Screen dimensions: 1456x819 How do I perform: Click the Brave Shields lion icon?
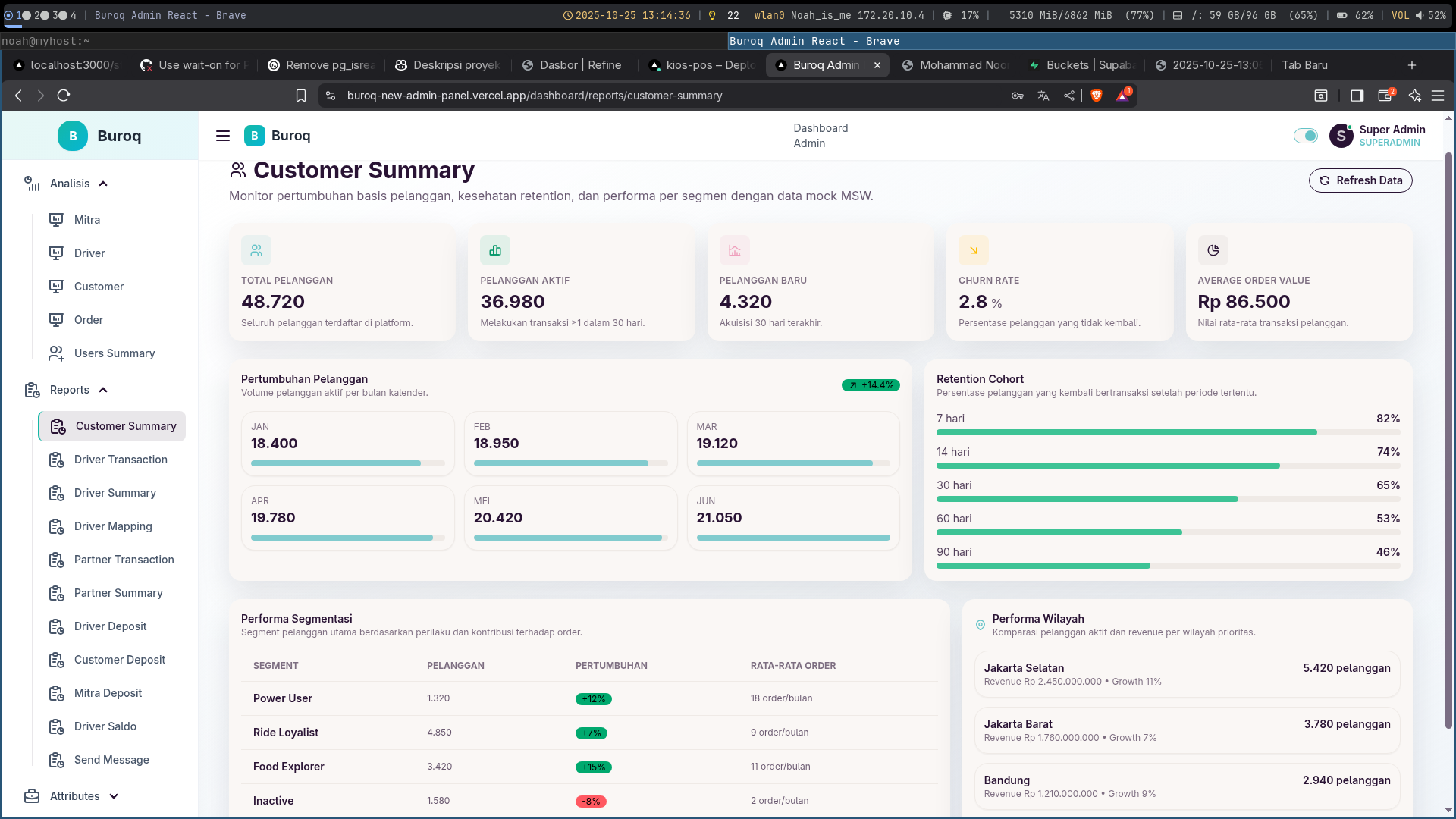[1096, 96]
